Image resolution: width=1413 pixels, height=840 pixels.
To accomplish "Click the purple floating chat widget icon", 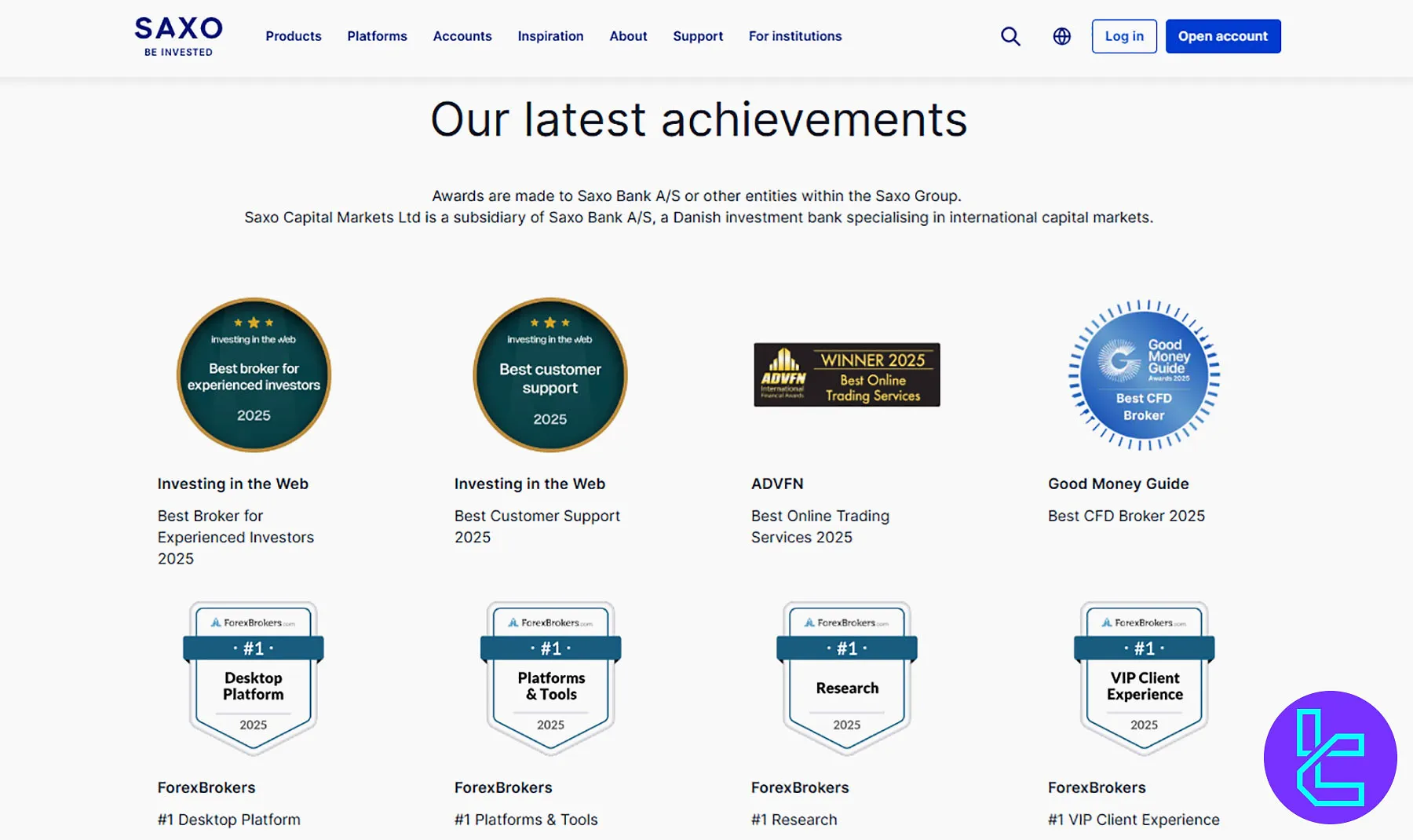I will [1330, 758].
